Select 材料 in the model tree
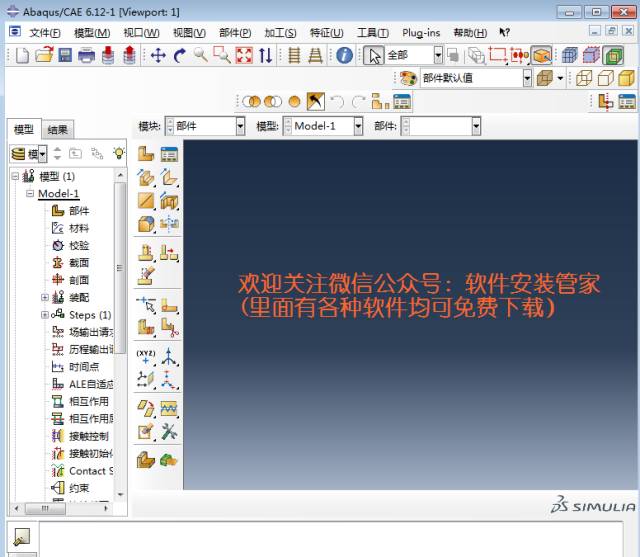The height and width of the screenshot is (557, 640). pyautogui.click(x=79, y=228)
